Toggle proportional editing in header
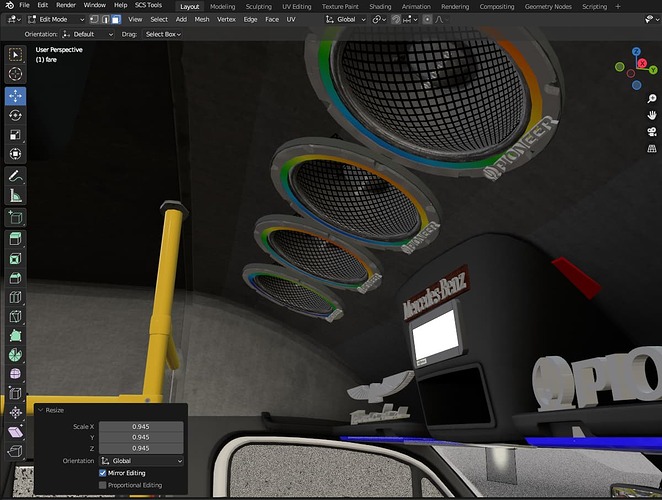The image size is (662, 500). coord(427,19)
